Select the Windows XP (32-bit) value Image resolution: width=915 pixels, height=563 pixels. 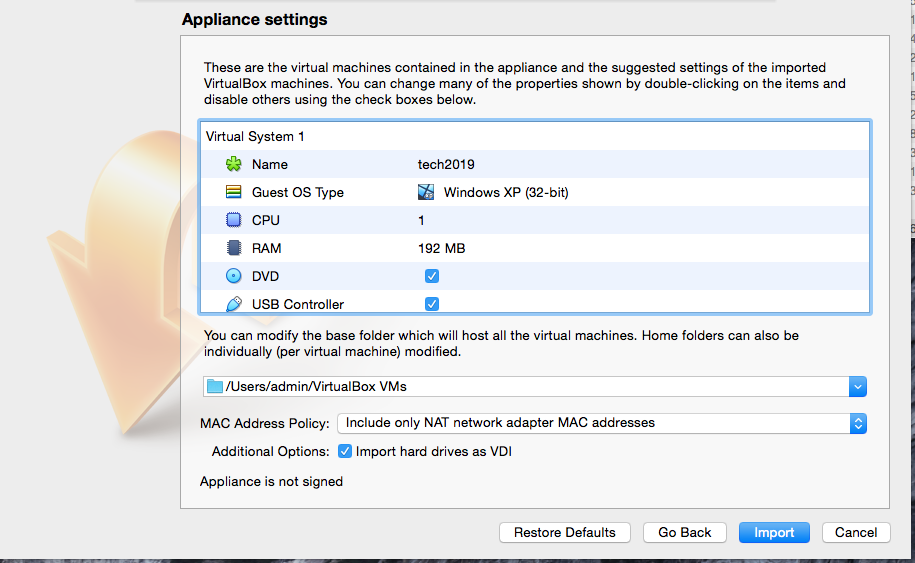(506, 193)
